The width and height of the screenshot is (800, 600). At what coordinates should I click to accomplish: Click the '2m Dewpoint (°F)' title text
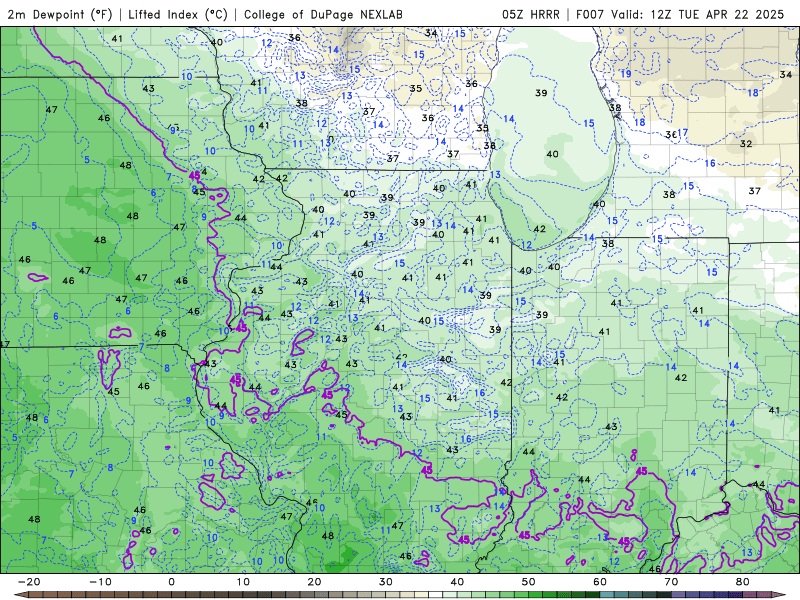pyautogui.click(x=60, y=14)
